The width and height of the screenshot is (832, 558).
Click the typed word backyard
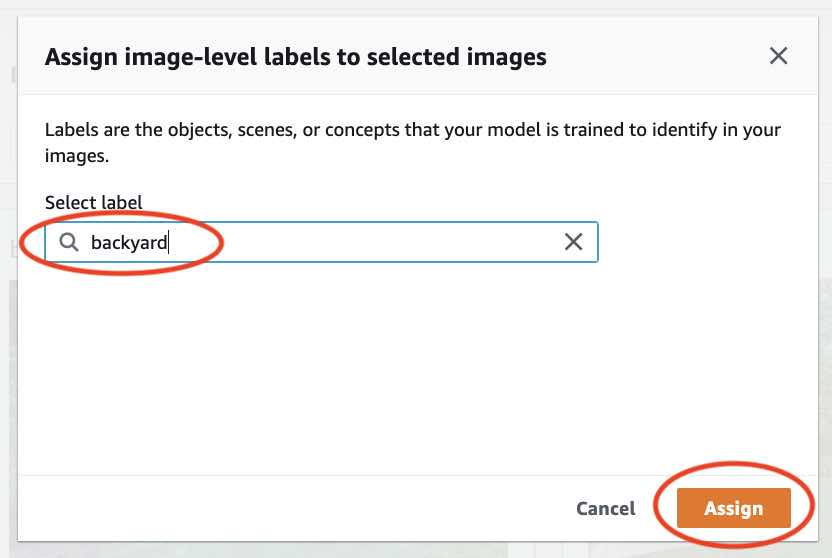(129, 242)
